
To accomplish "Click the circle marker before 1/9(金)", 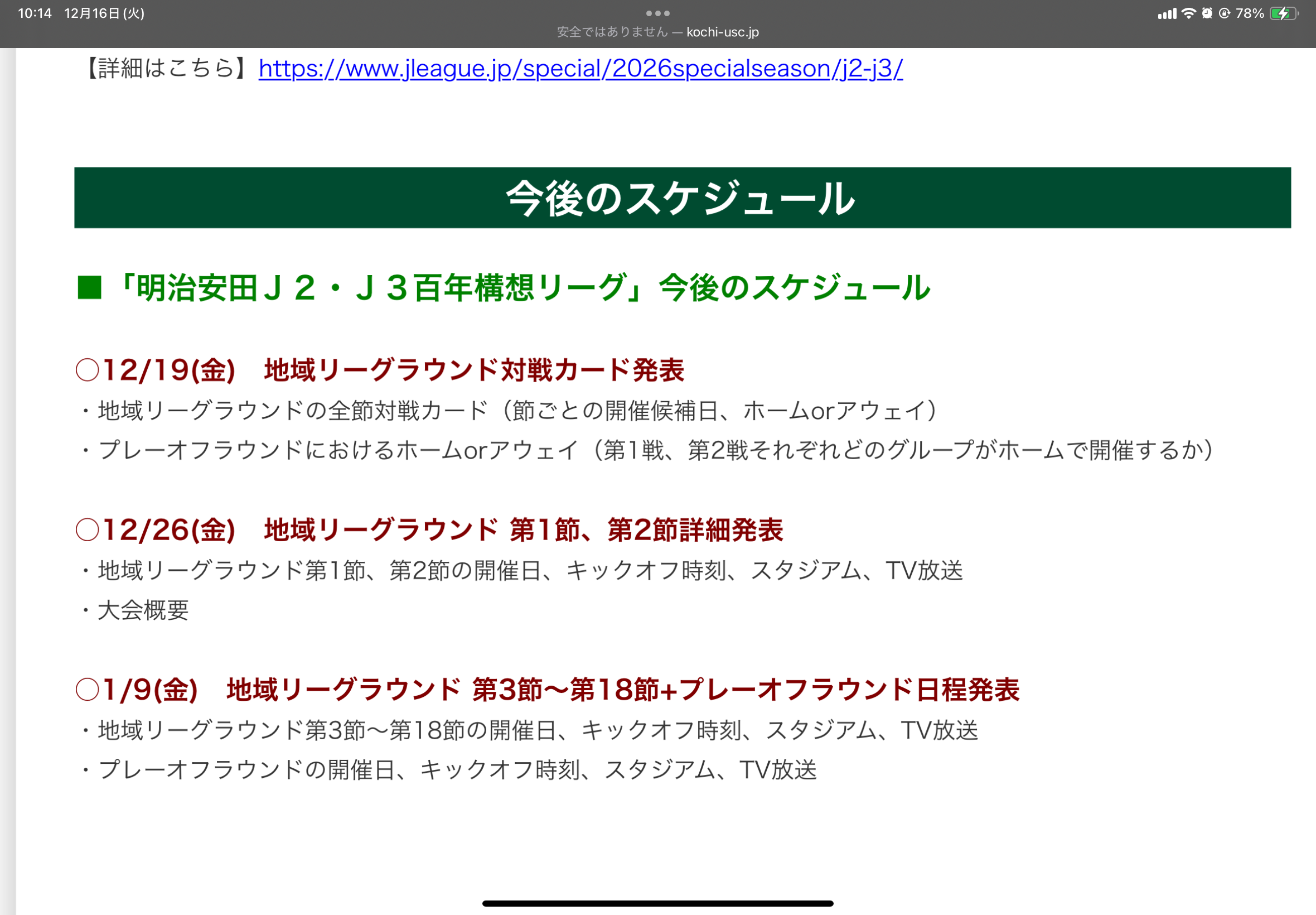I will tap(88, 690).
